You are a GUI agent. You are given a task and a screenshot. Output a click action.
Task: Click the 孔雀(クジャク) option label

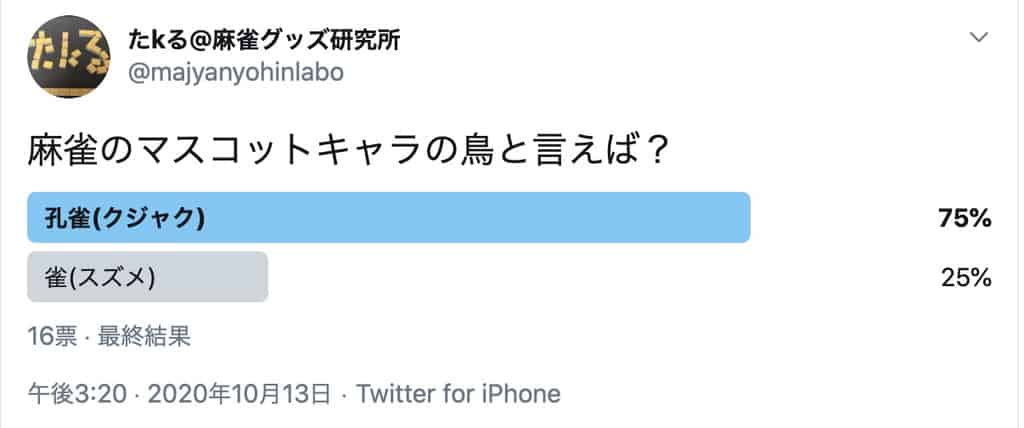click(125, 218)
